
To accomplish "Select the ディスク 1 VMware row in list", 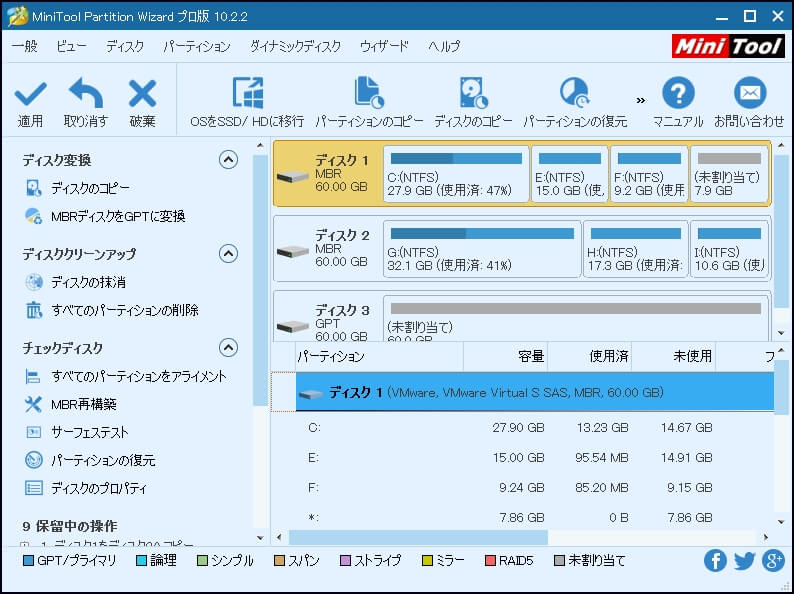I will (535, 392).
